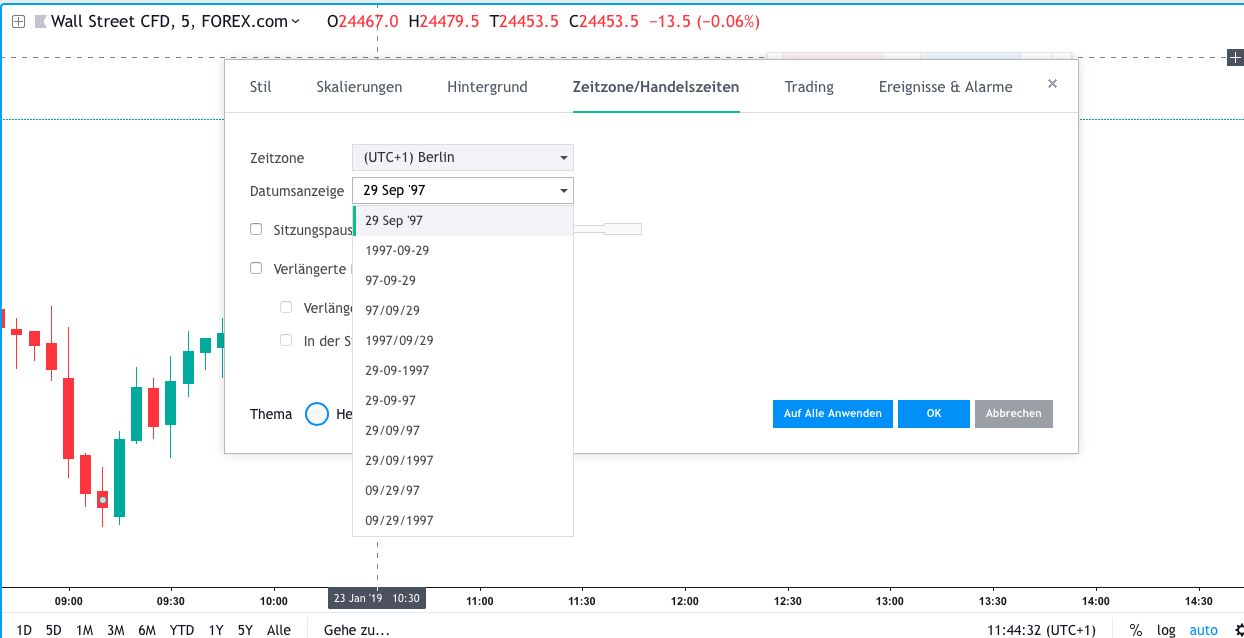Set chart range to 6M
The height and width of the screenshot is (638, 1244).
pos(147,630)
